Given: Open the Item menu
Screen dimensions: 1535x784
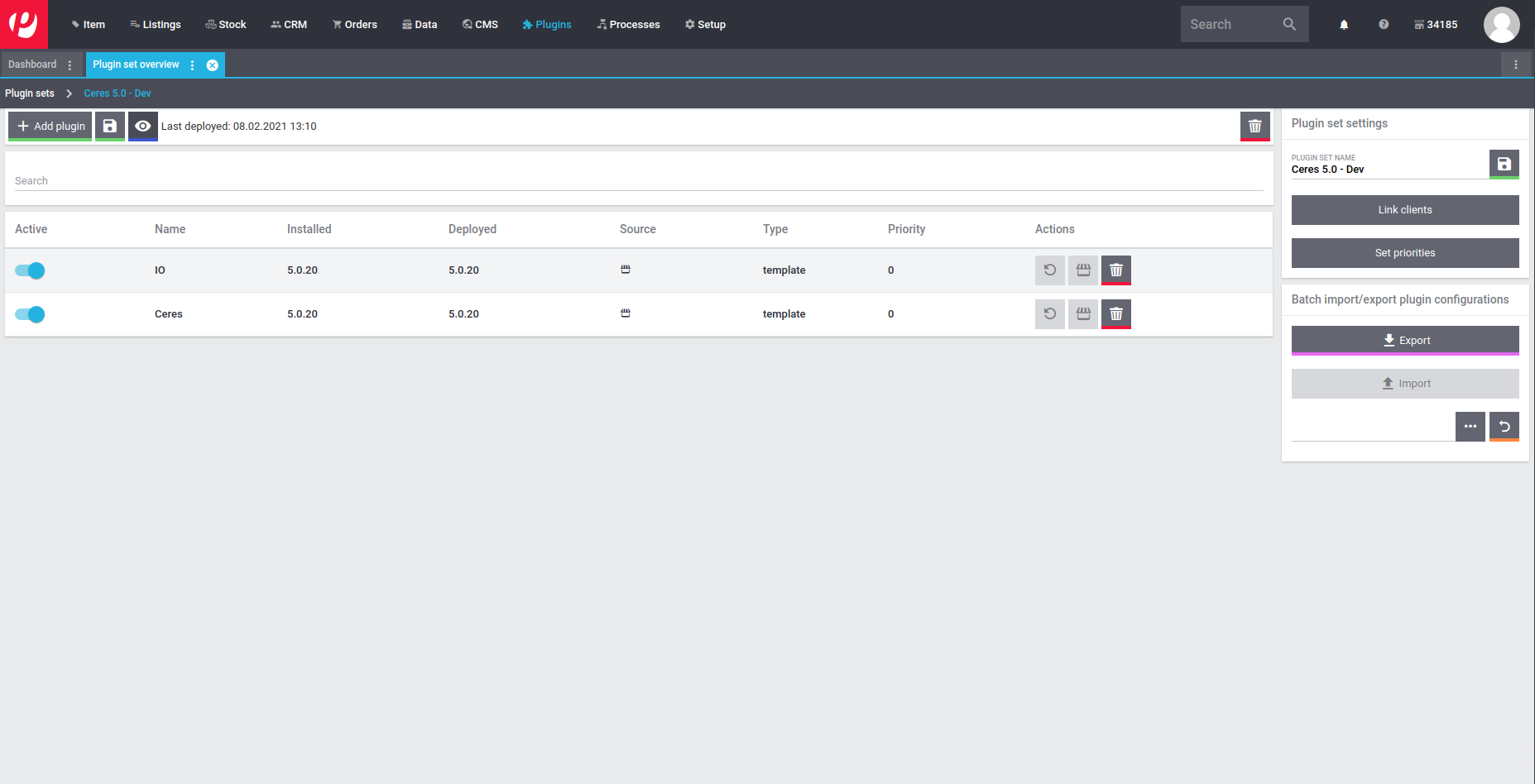Looking at the screenshot, I should click(x=89, y=25).
